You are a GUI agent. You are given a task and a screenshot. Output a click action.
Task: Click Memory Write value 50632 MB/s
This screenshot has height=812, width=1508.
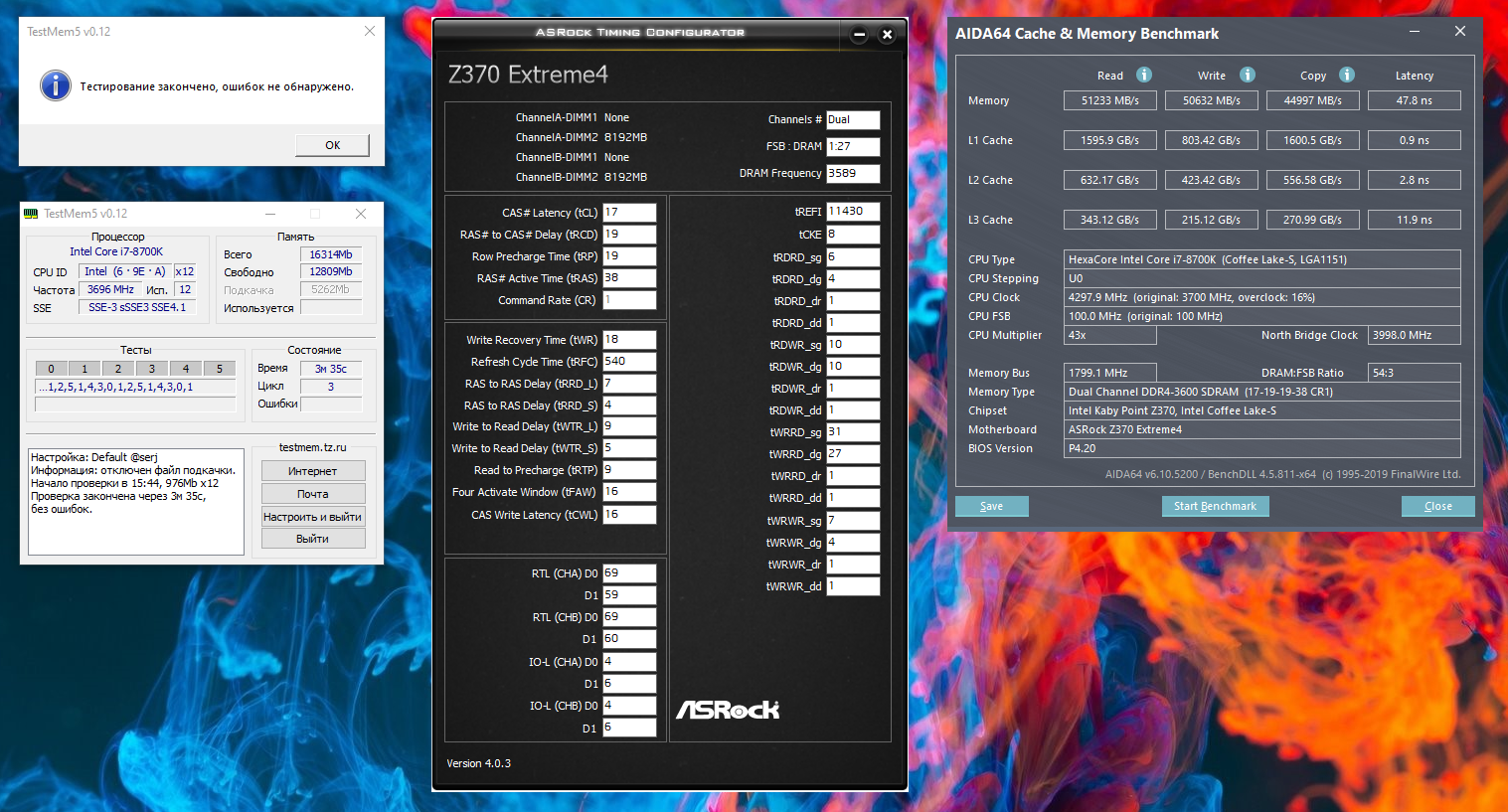tap(1212, 100)
